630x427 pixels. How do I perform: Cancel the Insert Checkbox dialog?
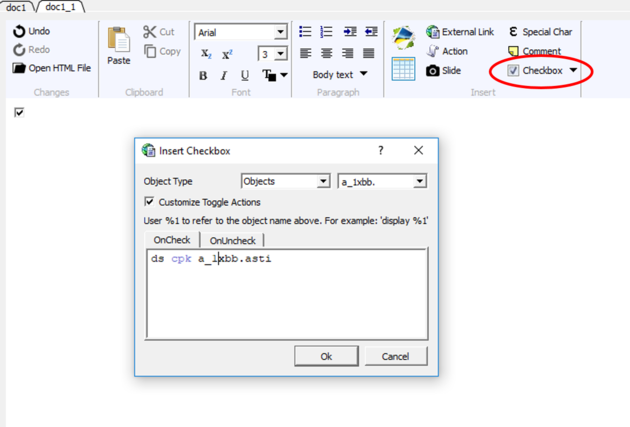coord(395,356)
